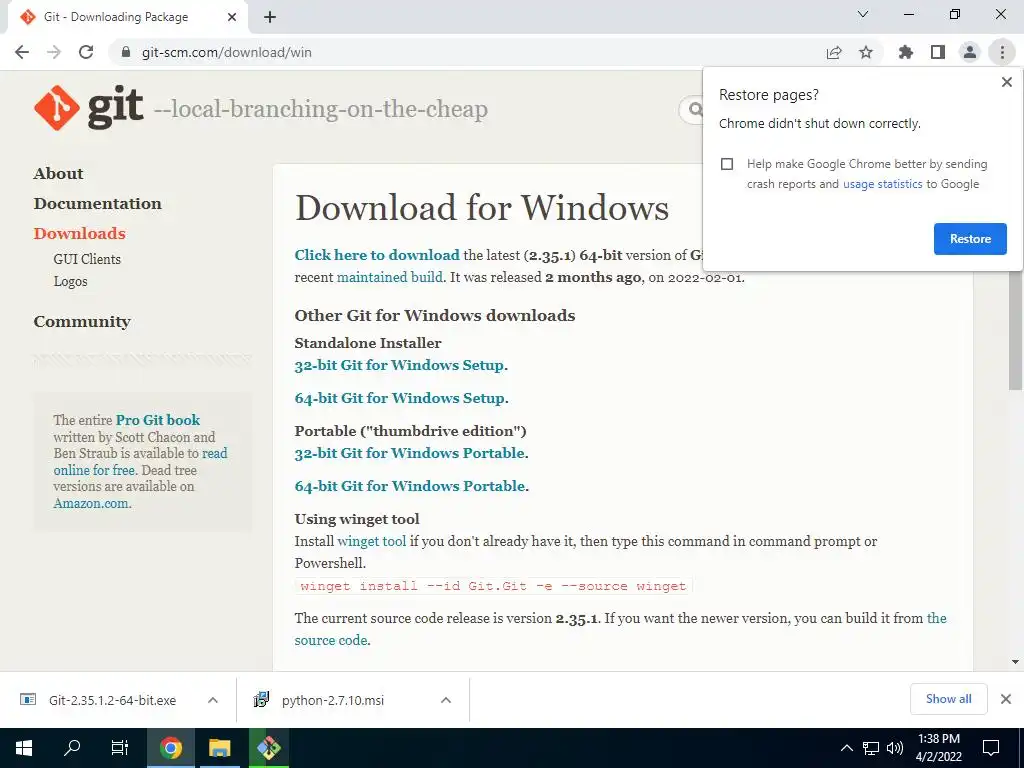Click the taskbar clock showing 1:38 PM

click(x=938, y=748)
